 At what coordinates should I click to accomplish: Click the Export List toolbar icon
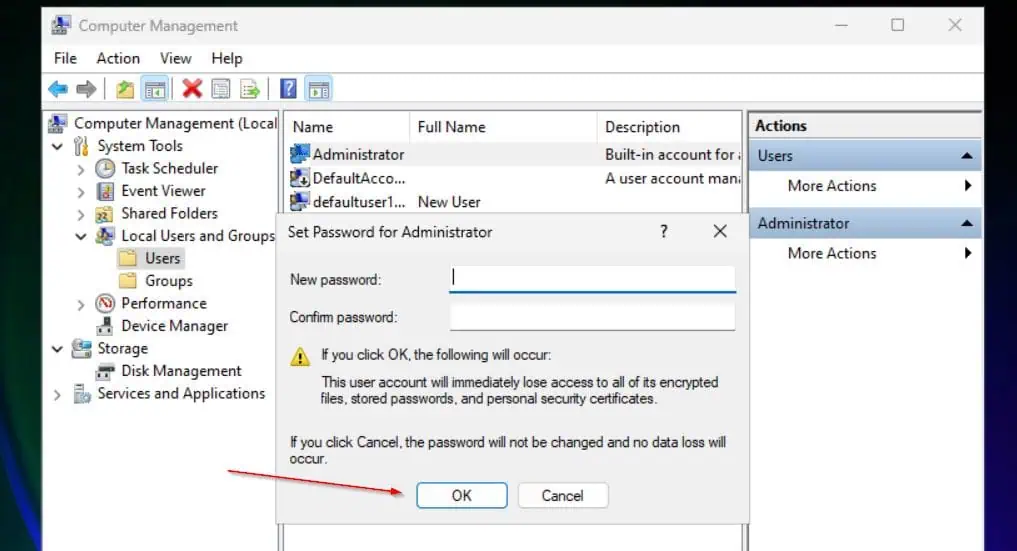[x=250, y=89]
